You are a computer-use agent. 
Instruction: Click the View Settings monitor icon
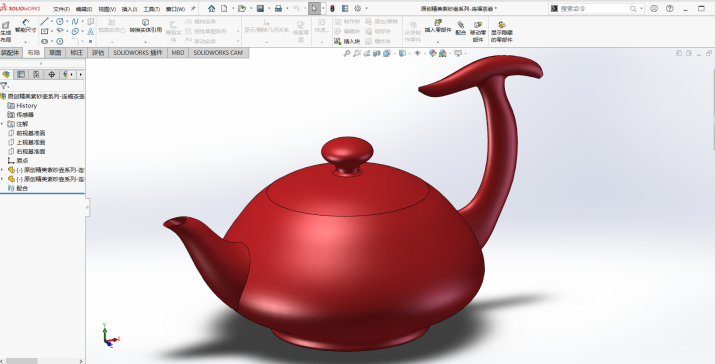(x=458, y=53)
